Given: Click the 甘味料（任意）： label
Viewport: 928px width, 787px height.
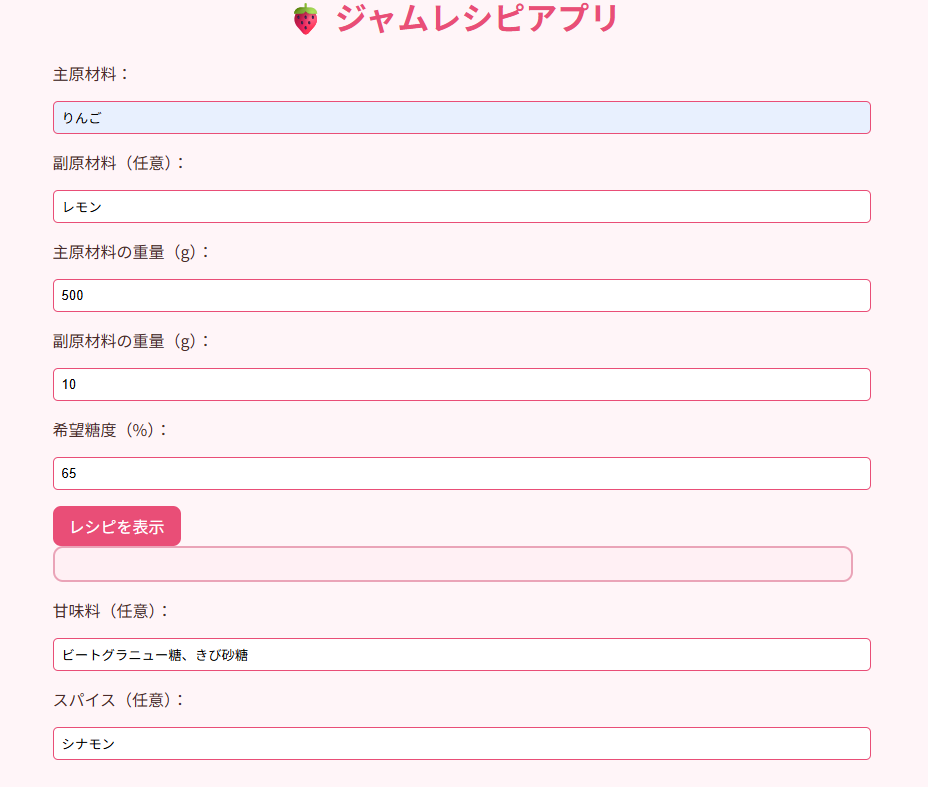Looking at the screenshot, I should point(111,611).
